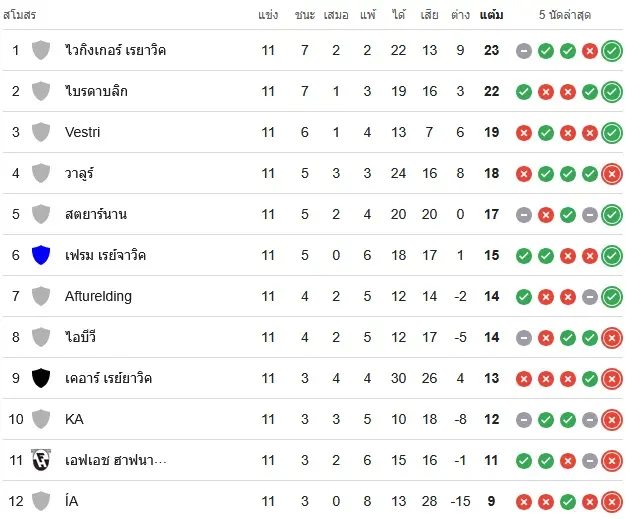
Task: Click the สโมสร club column header
Action: click(20, 15)
